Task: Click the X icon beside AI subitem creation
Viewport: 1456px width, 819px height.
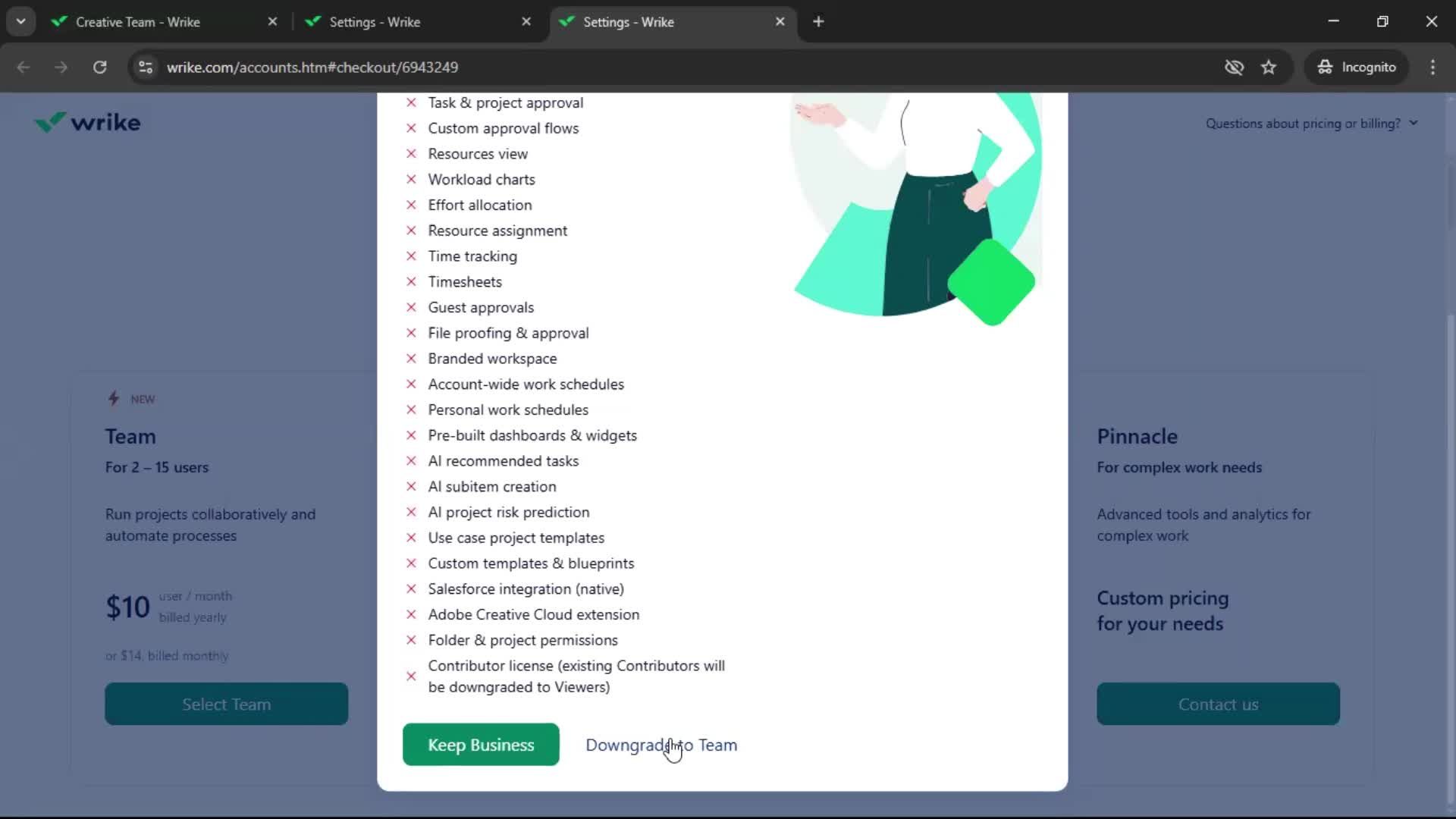Action: coord(411,486)
